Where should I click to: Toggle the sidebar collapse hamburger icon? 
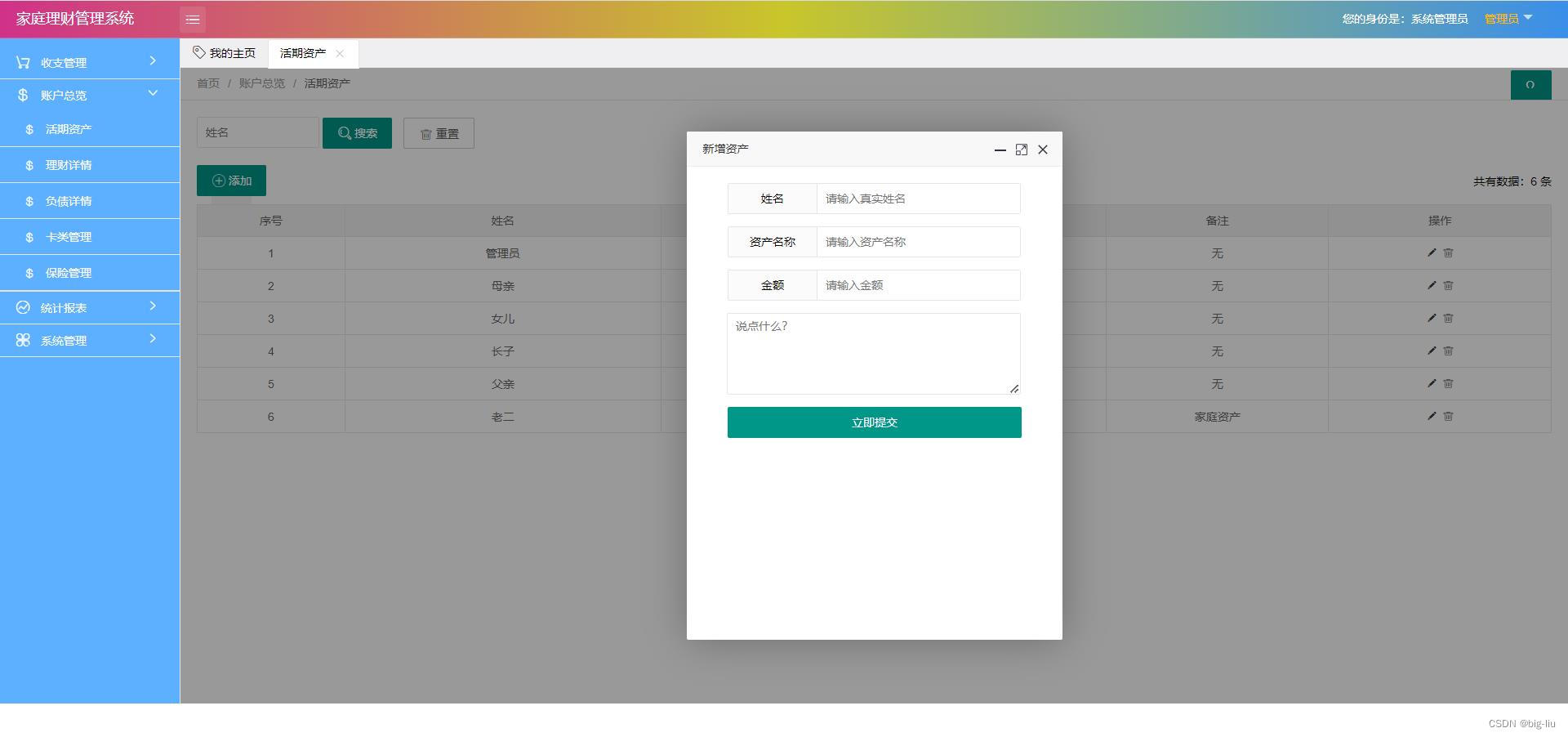coord(193,19)
